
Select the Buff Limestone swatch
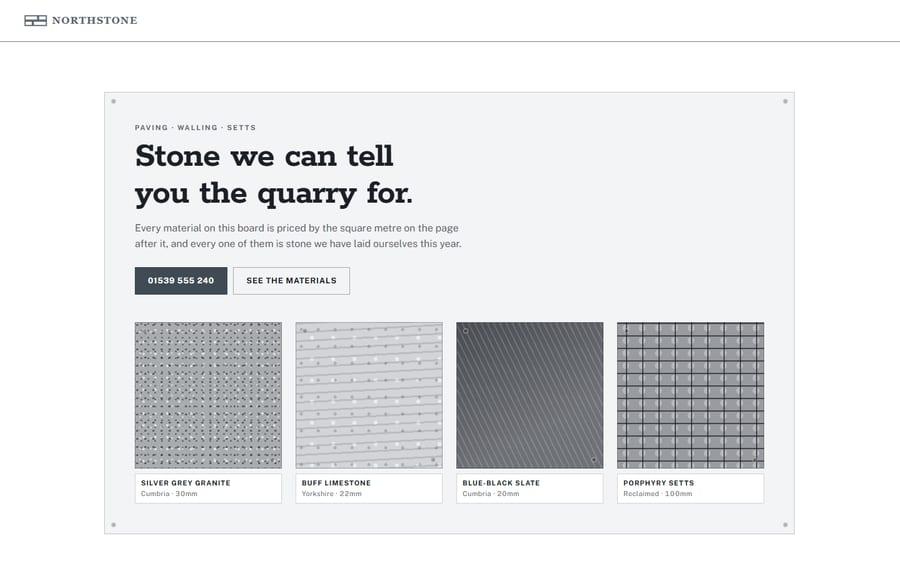tap(369, 395)
